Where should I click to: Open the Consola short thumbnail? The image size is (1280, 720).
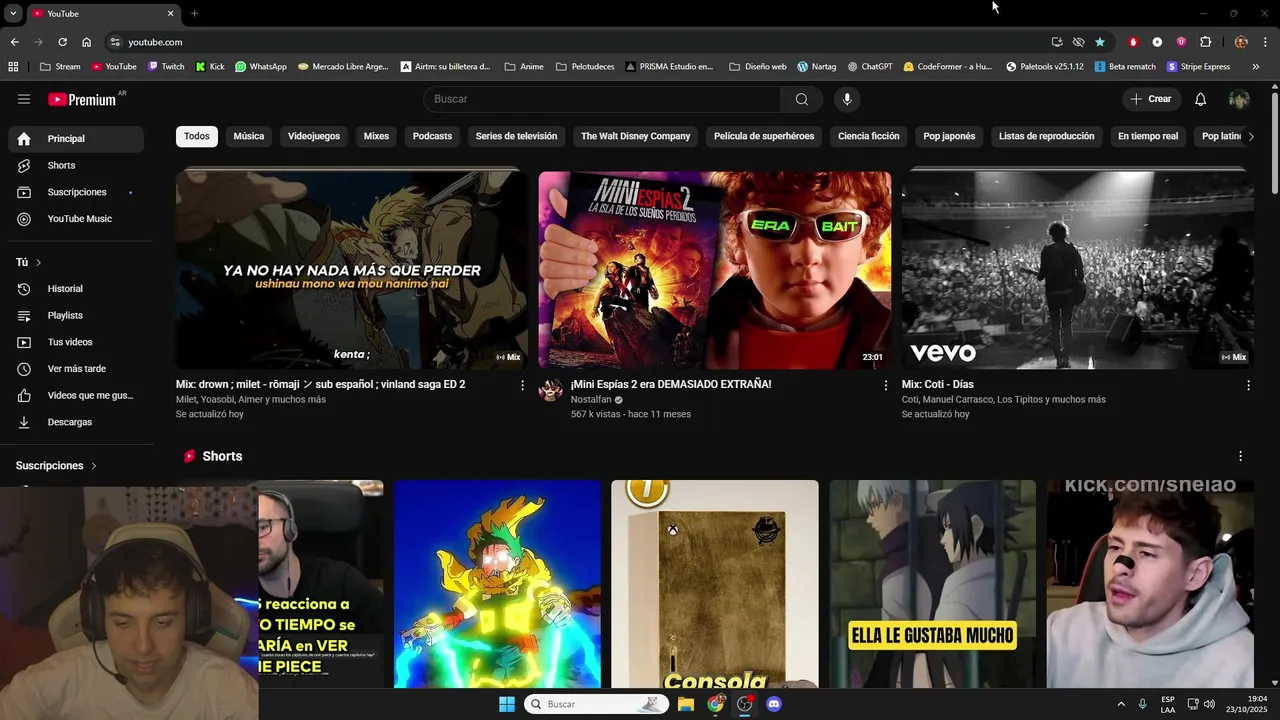pos(715,584)
